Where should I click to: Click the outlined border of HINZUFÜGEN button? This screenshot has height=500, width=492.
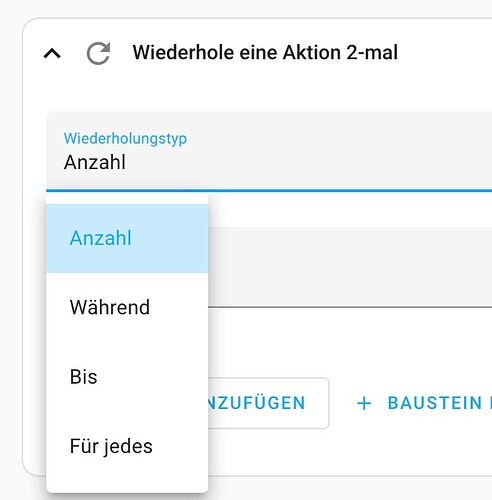click(x=329, y=403)
